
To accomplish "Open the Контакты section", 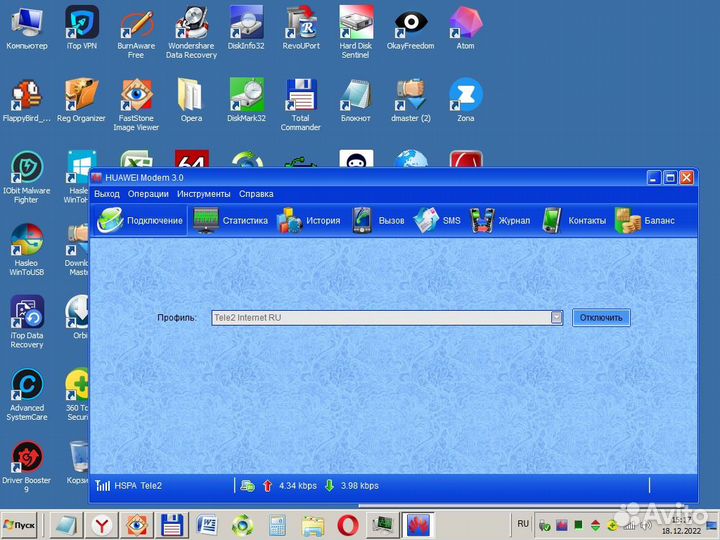I will pos(574,221).
